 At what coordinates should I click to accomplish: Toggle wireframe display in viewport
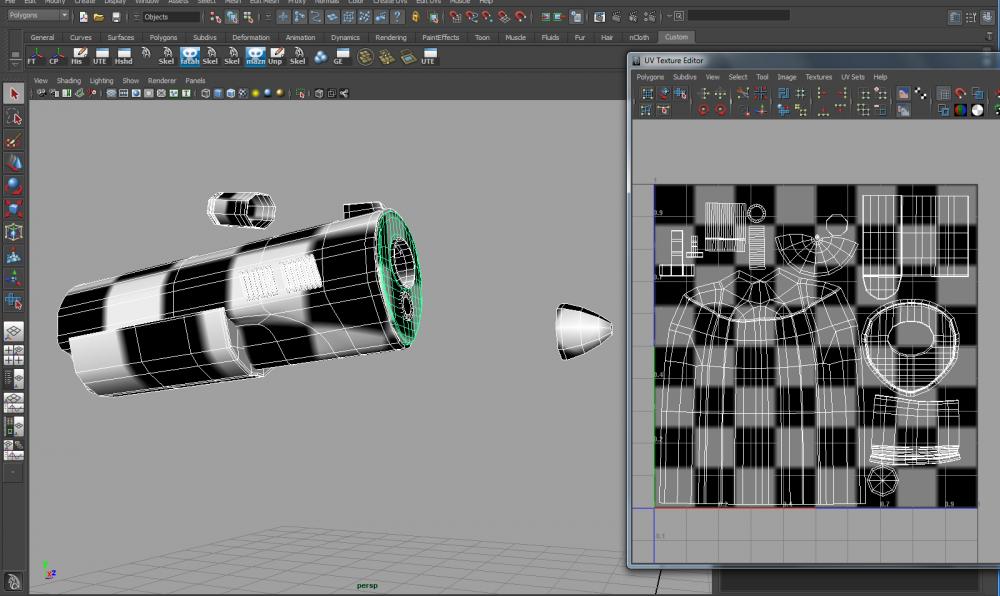point(205,93)
